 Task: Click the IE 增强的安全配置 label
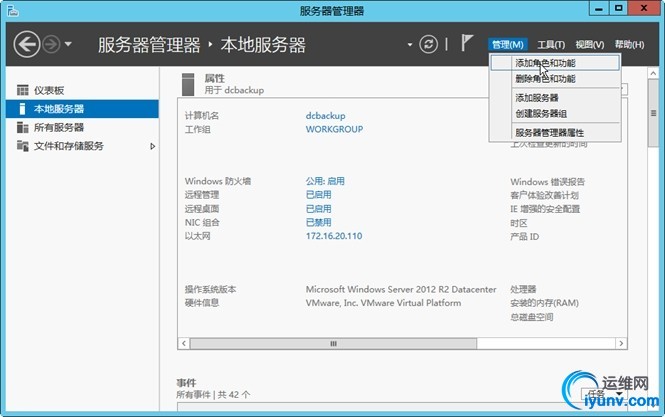tap(545, 209)
